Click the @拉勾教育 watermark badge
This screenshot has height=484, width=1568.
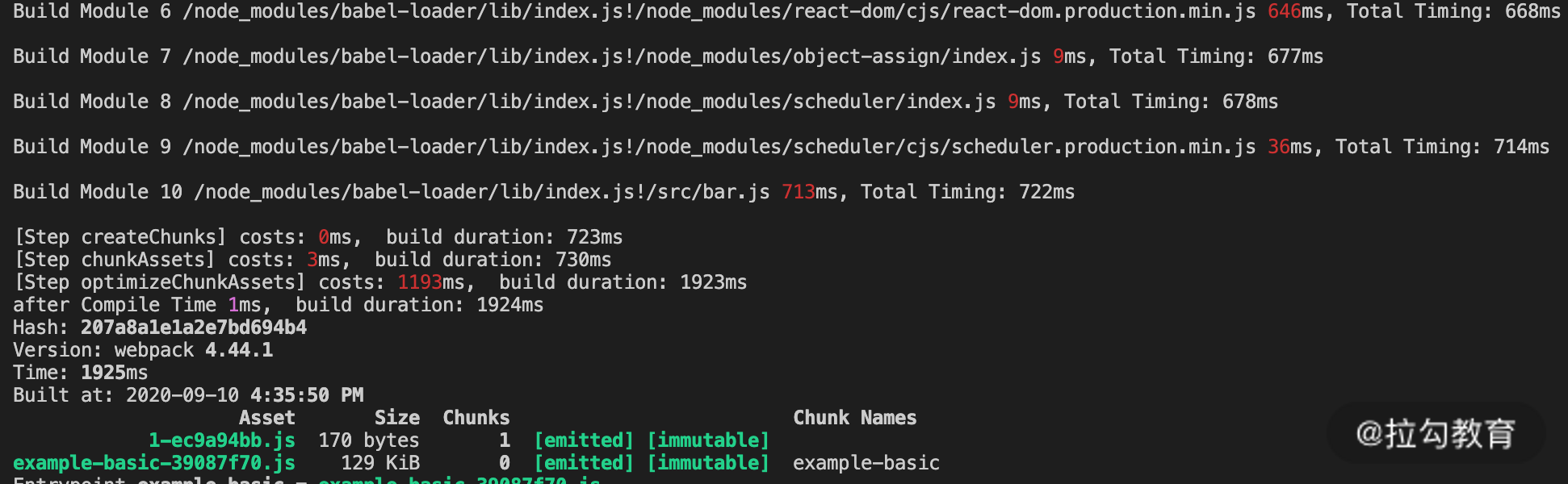click(1435, 434)
